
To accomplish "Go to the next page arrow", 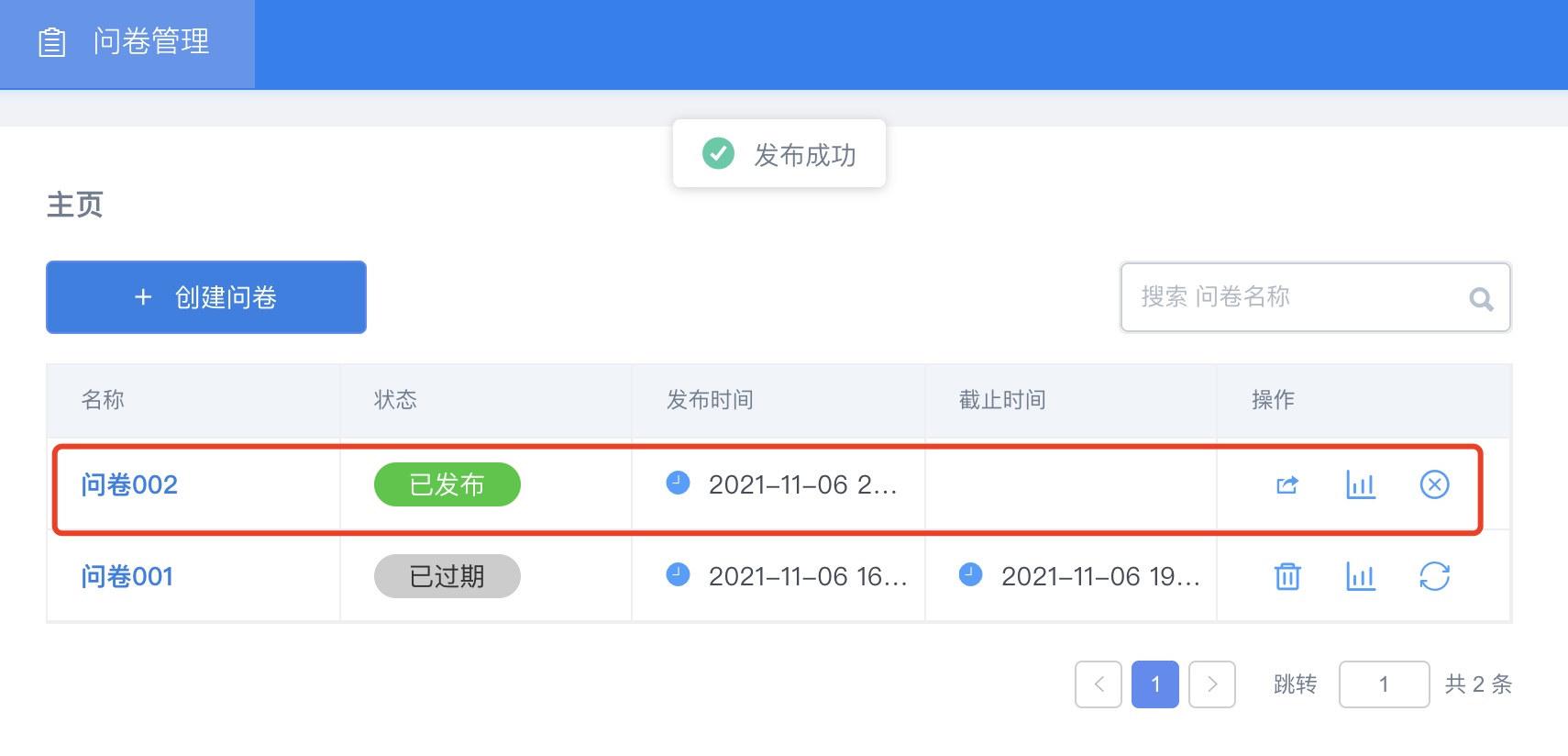I will click(1212, 684).
